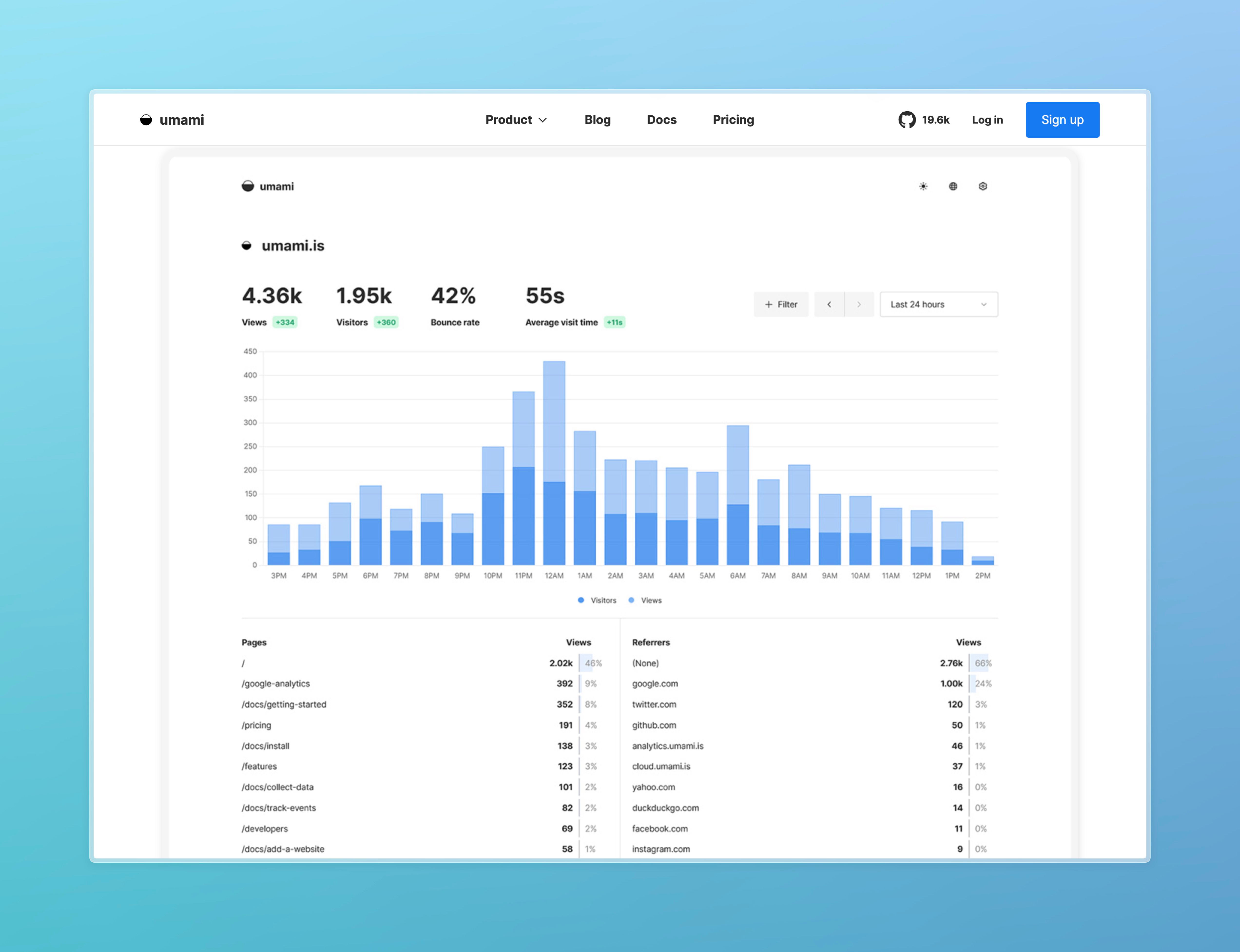Click the umami.is website favicon icon
The image size is (1240, 952).
[247, 245]
